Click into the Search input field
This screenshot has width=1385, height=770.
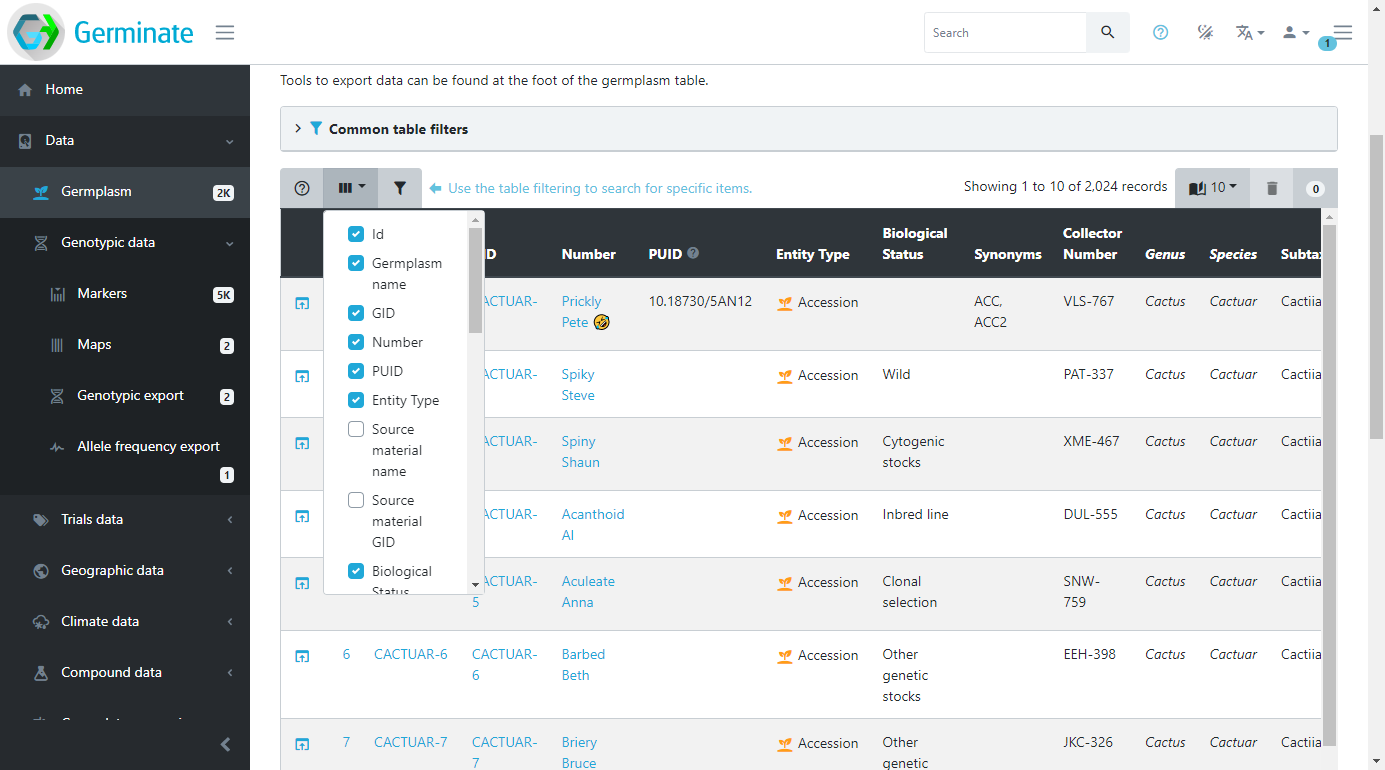(1004, 33)
